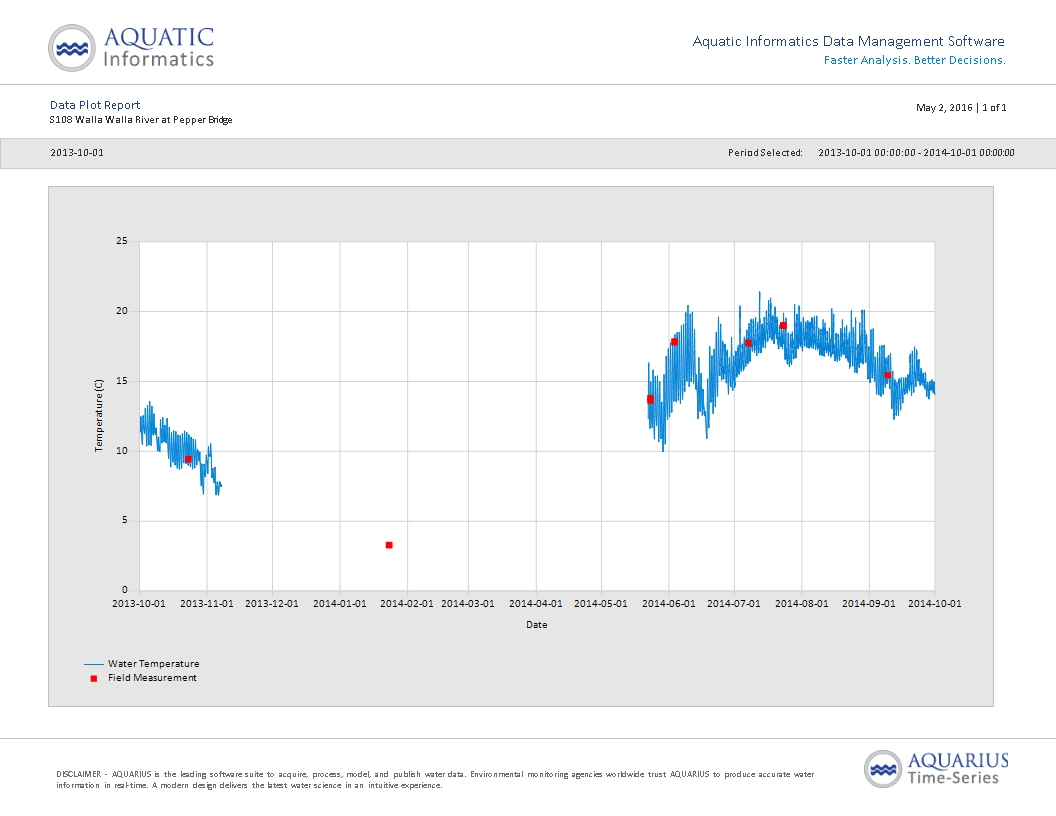Click x-axis label 2014-08-01
This screenshot has width=1056, height=816.
click(802, 603)
